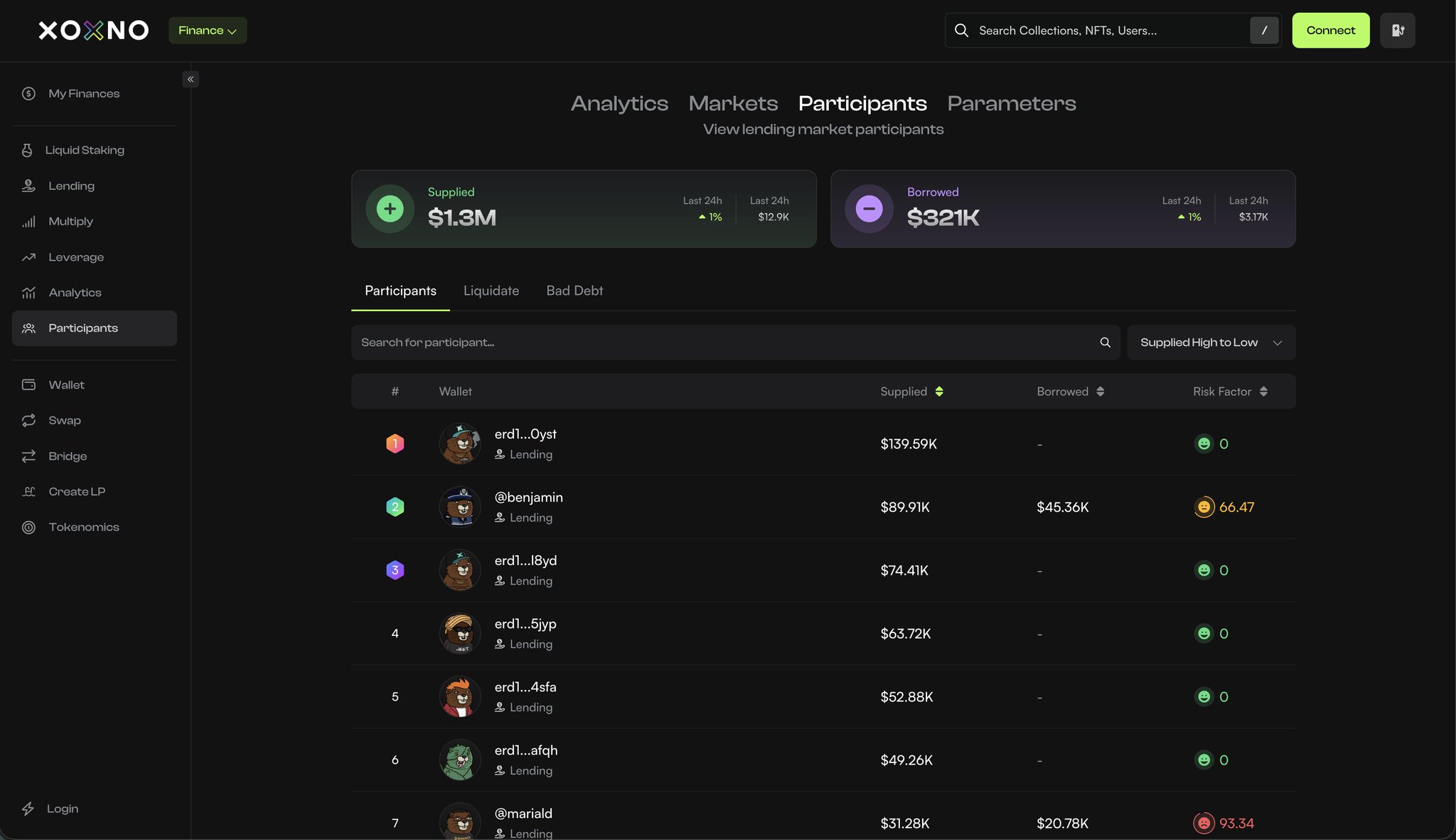Switch to the Bad Debt tab
1456x840 pixels.
click(574, 291)
